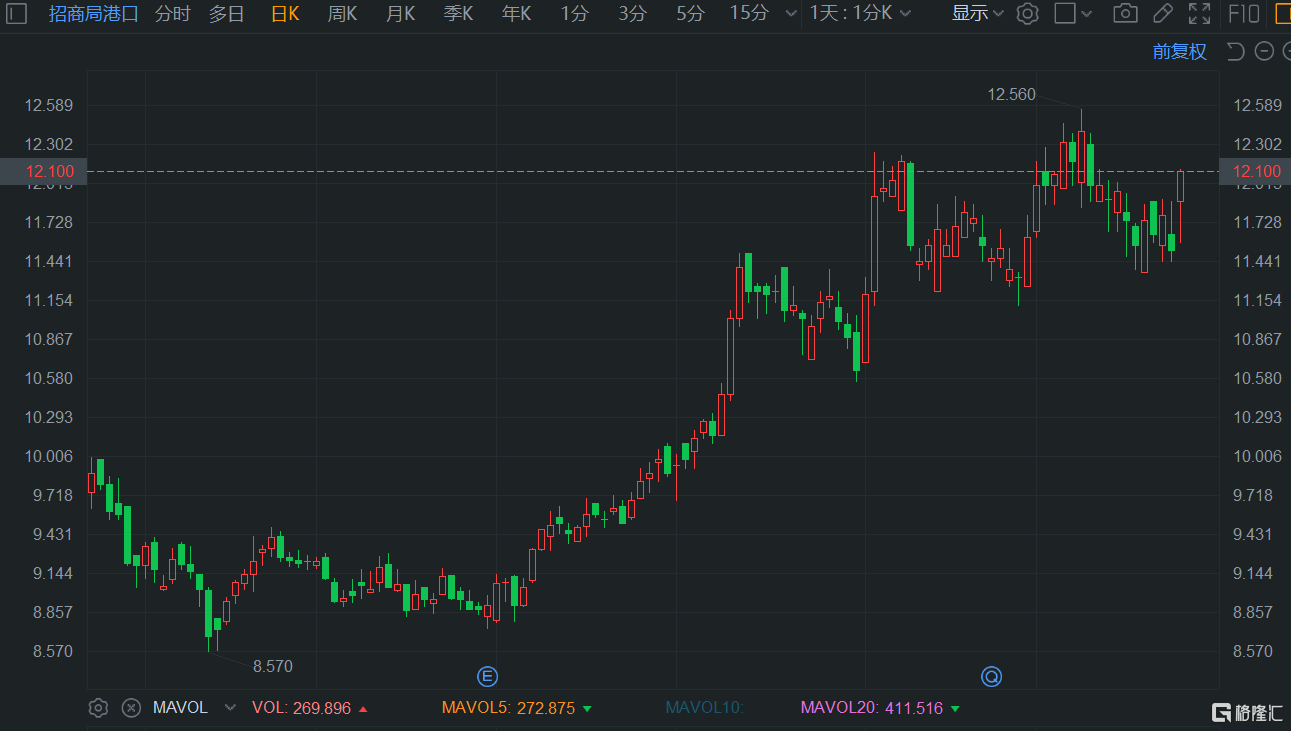1291x731 pixels.
Task: Toggle the MAVOL20 line
Action: pyautogui.click(x=880, y=708)
